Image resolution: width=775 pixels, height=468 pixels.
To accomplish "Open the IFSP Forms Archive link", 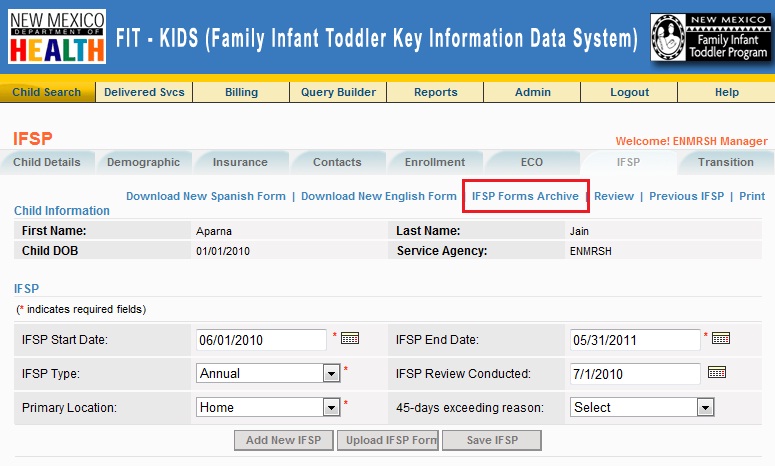I will point(525,196).
